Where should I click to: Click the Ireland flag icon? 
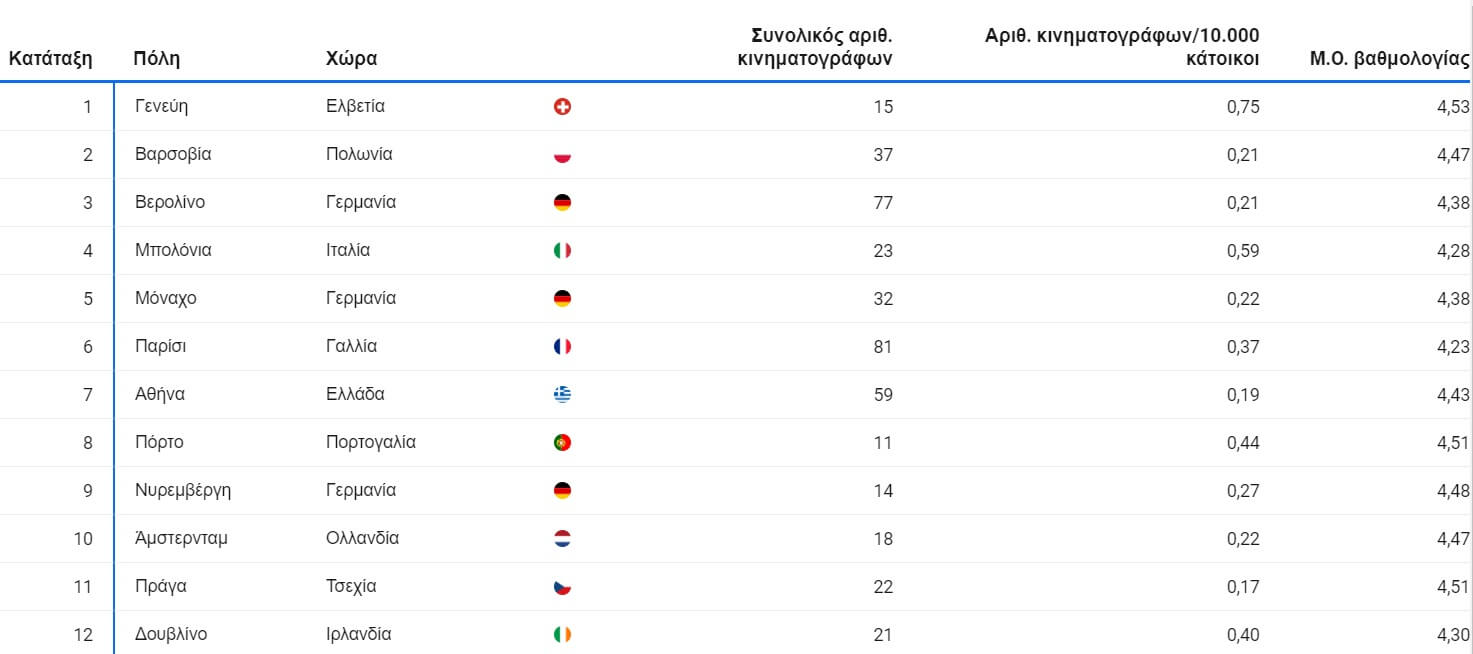pyautogui.click(x=562, y=635)
